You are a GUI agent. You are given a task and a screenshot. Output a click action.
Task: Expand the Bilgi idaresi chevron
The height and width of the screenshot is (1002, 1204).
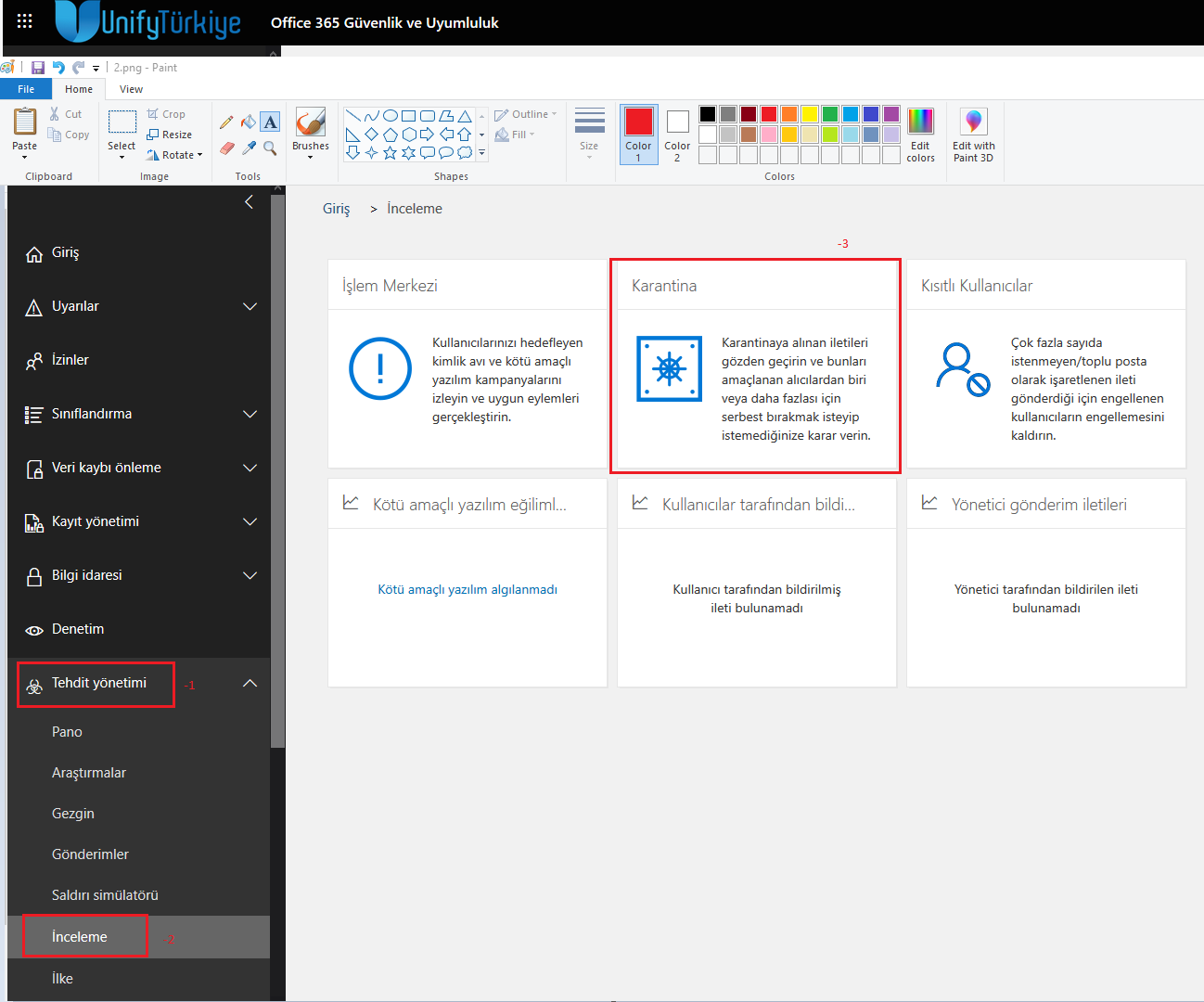250,575
